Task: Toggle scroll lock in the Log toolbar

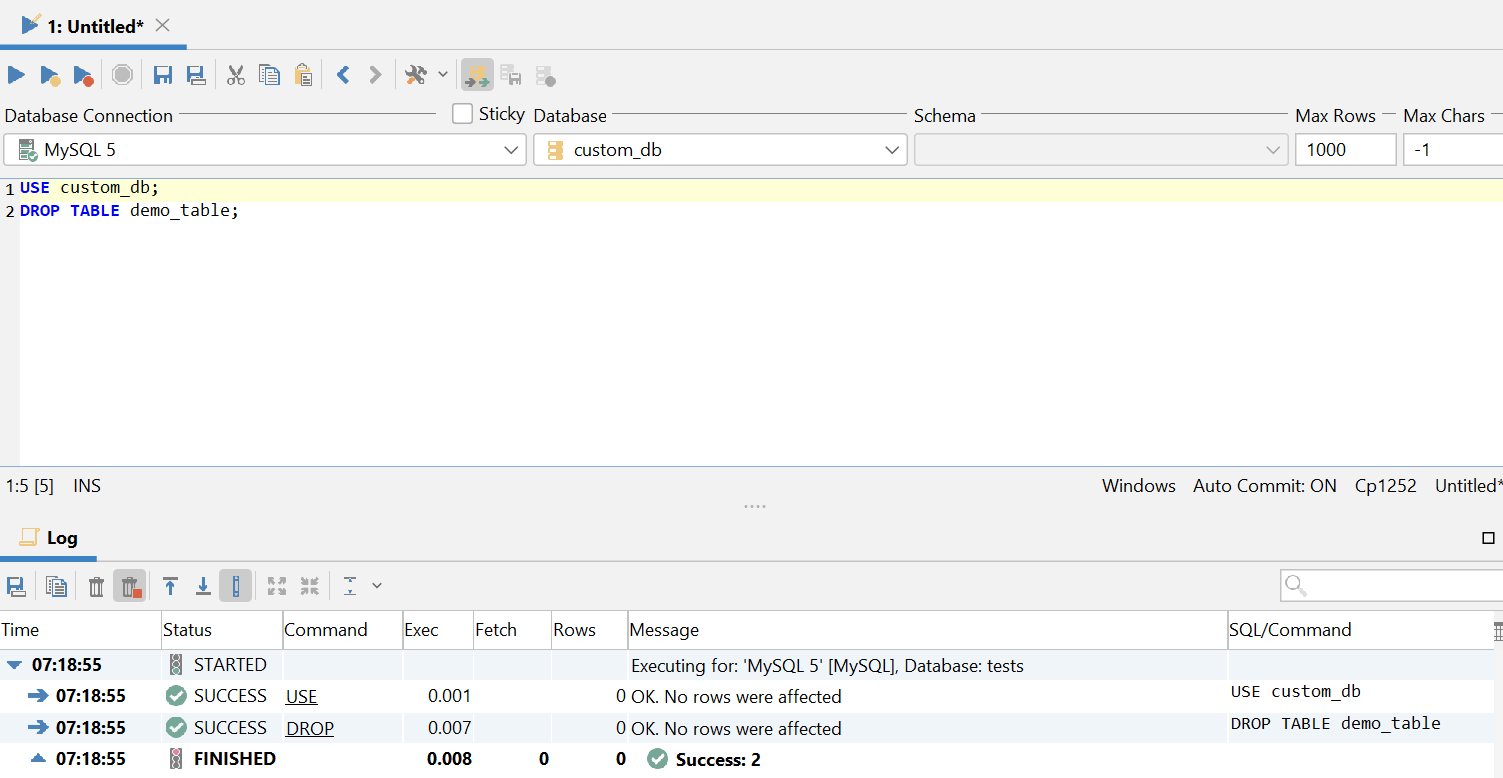Action: point(235,585)
